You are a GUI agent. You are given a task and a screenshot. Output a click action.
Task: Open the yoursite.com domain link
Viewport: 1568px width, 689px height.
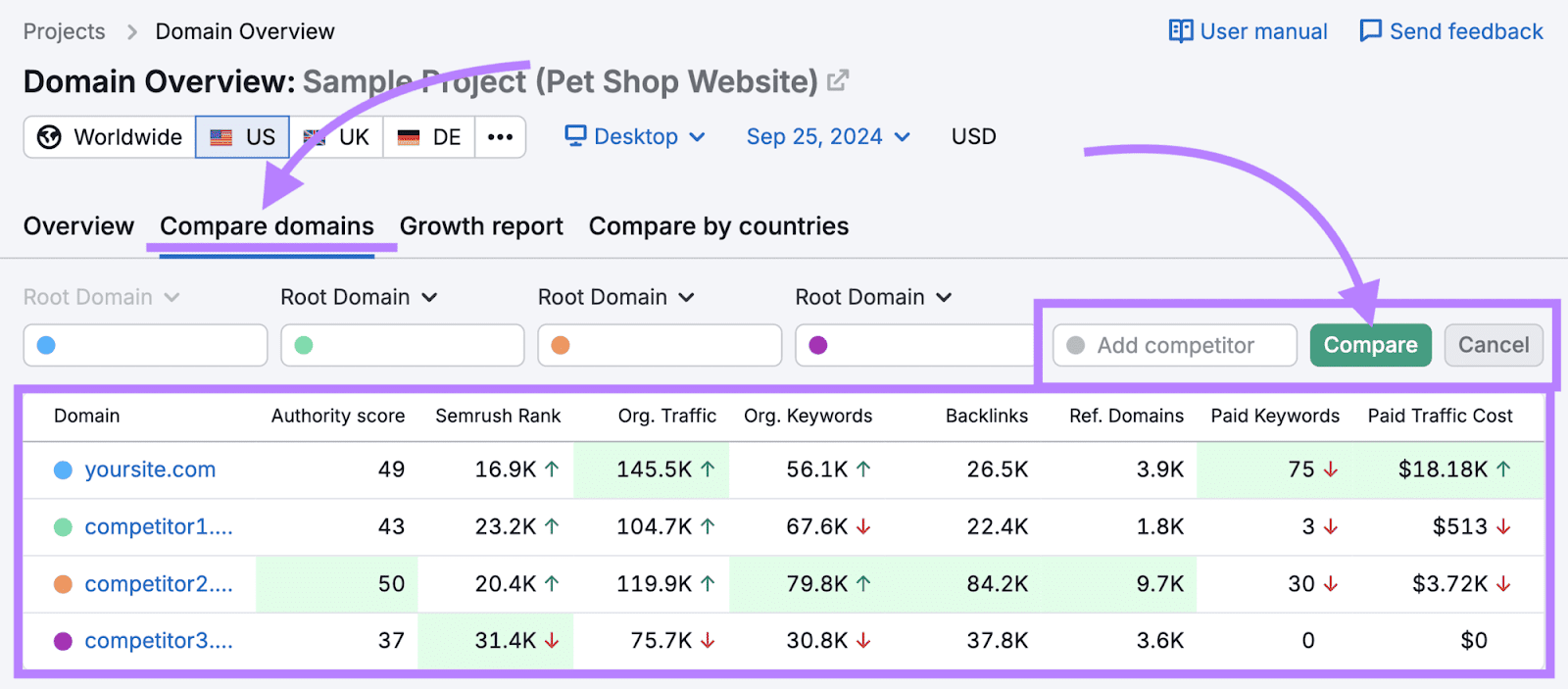[x=150, y=469]
